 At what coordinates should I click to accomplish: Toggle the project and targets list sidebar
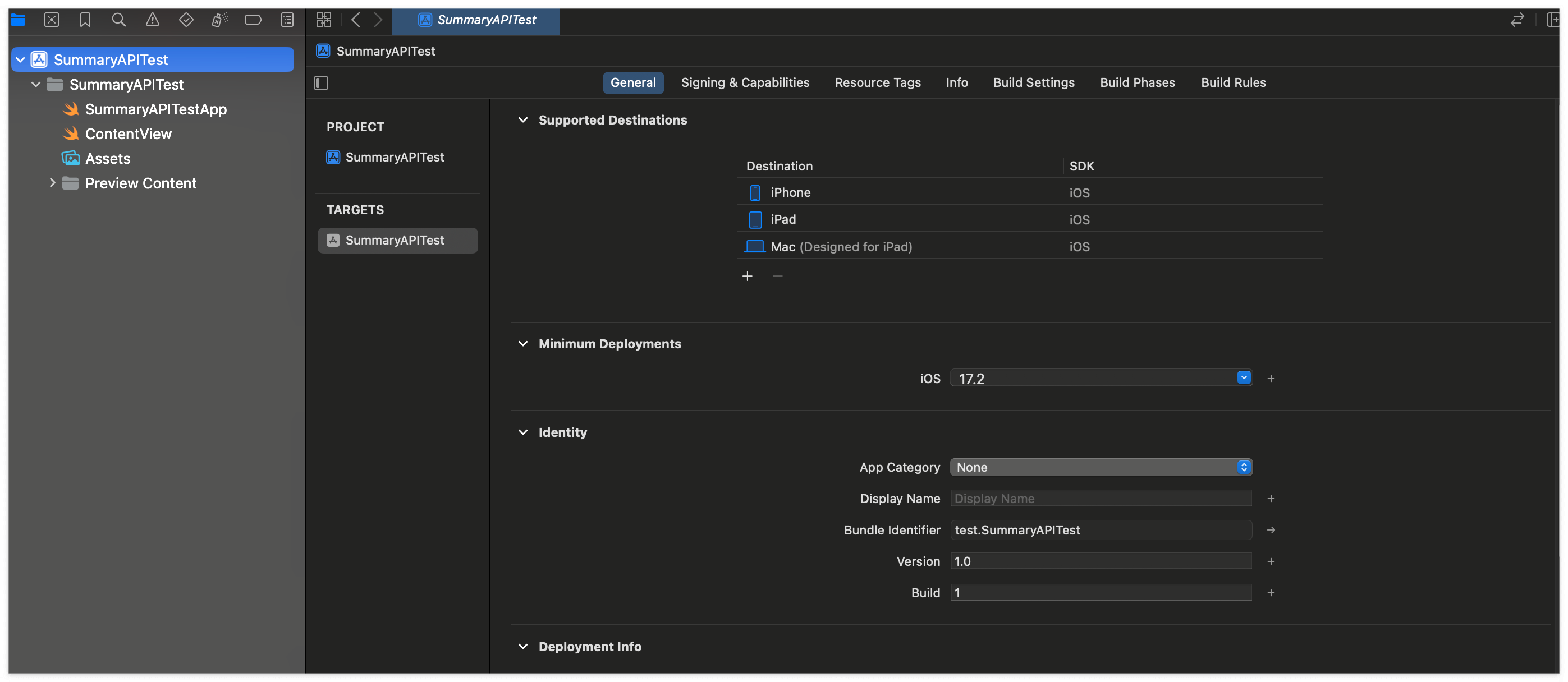(x=321, y=83)
